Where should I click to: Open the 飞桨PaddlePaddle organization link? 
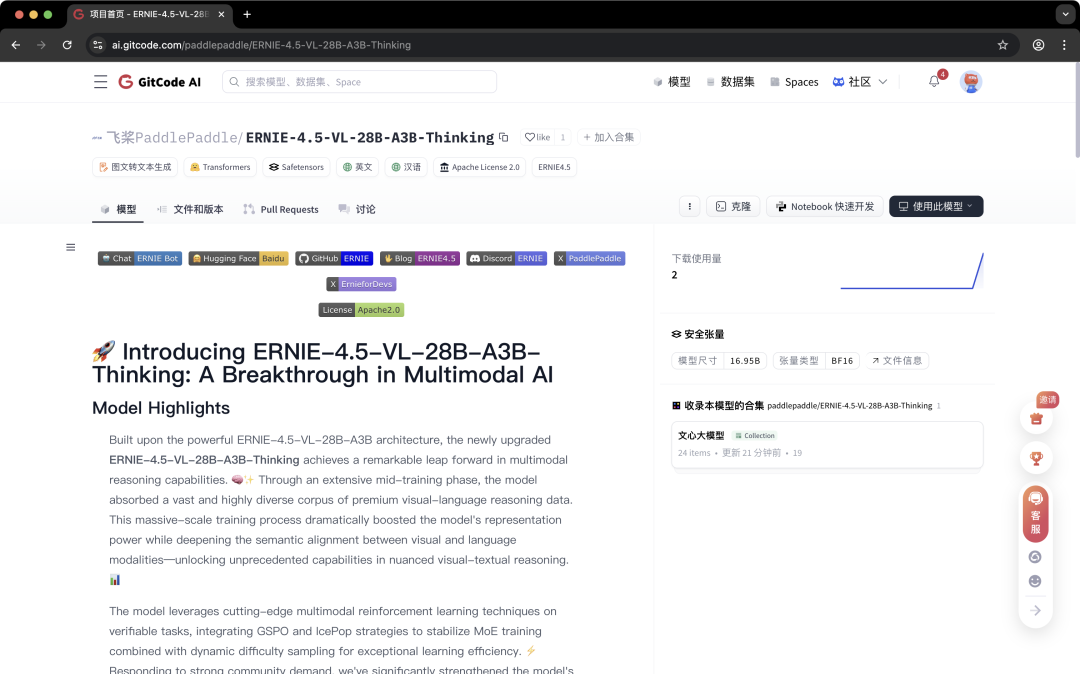click(174, 138)
